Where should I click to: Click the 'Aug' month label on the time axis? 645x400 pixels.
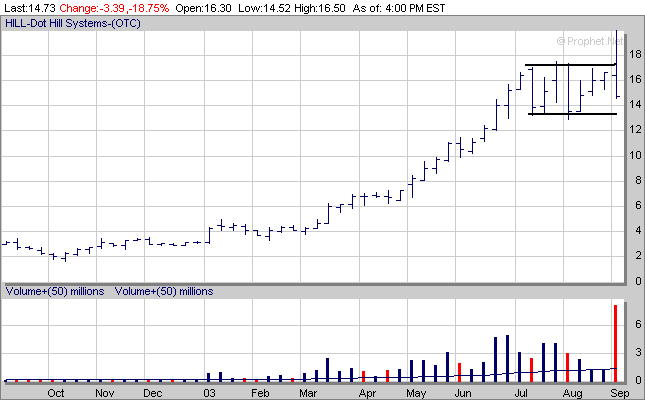[x=572, y=393]
